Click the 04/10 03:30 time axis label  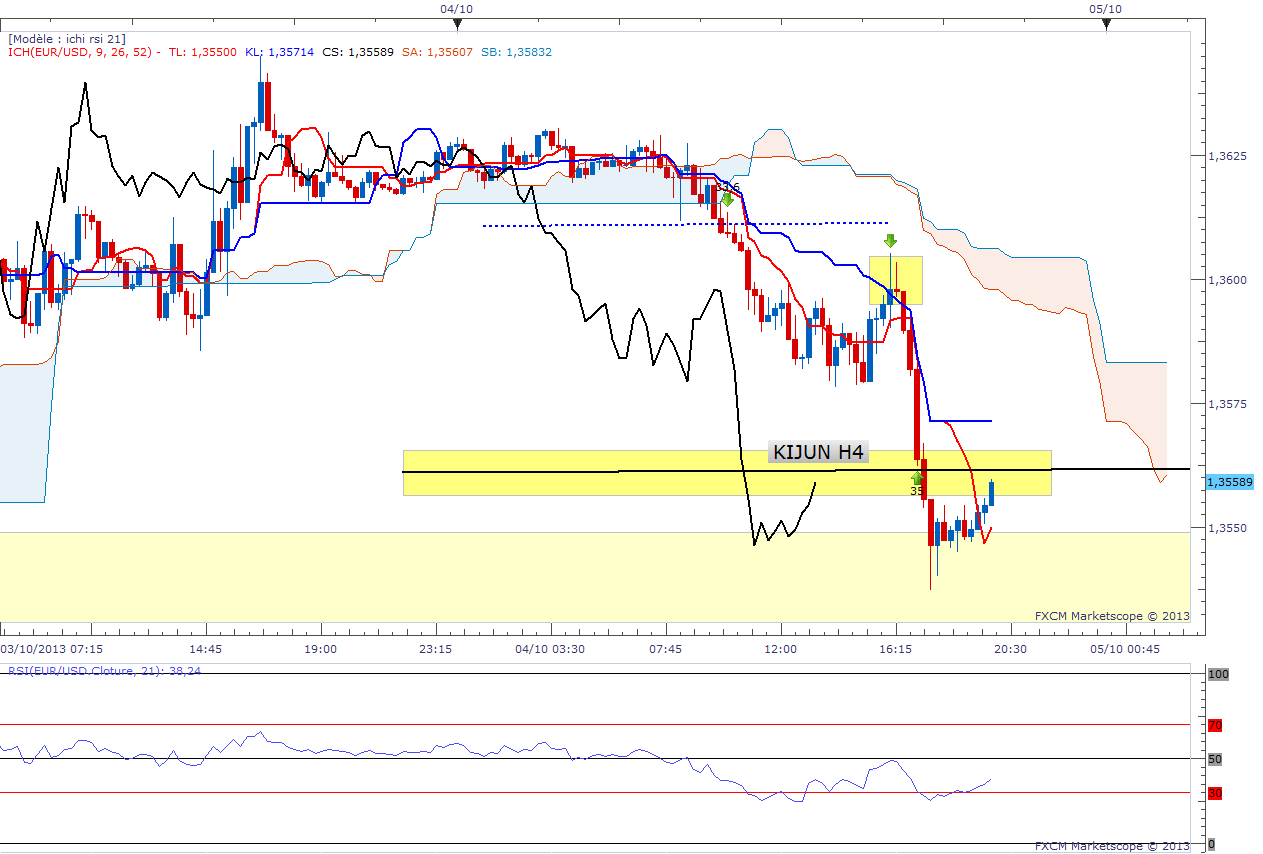tap(549, 649)
